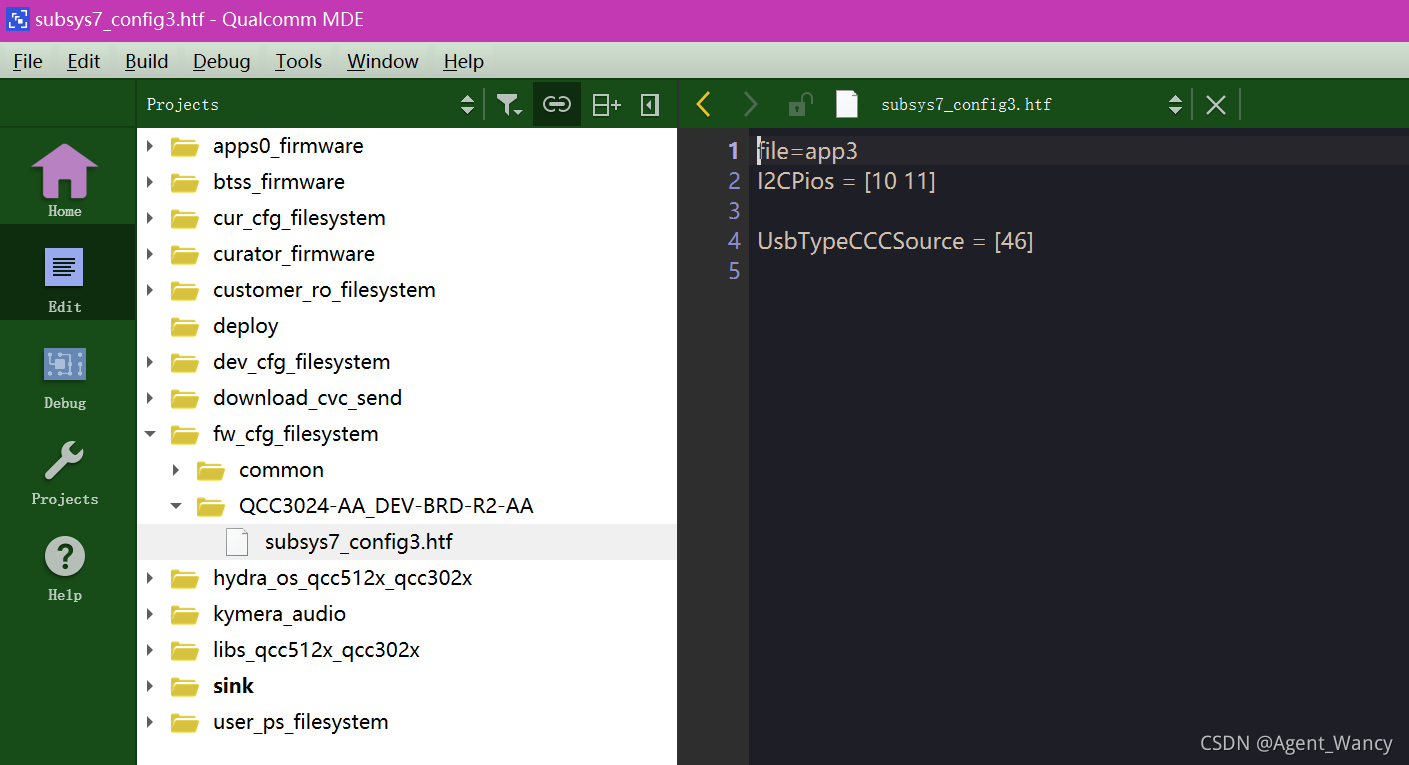Click the line 'file=app3' in editor

(x=808, y=151)
